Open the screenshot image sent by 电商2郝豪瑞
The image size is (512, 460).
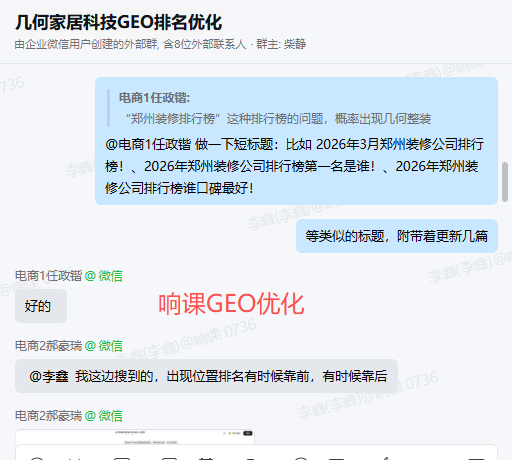(x=135, y=437)
